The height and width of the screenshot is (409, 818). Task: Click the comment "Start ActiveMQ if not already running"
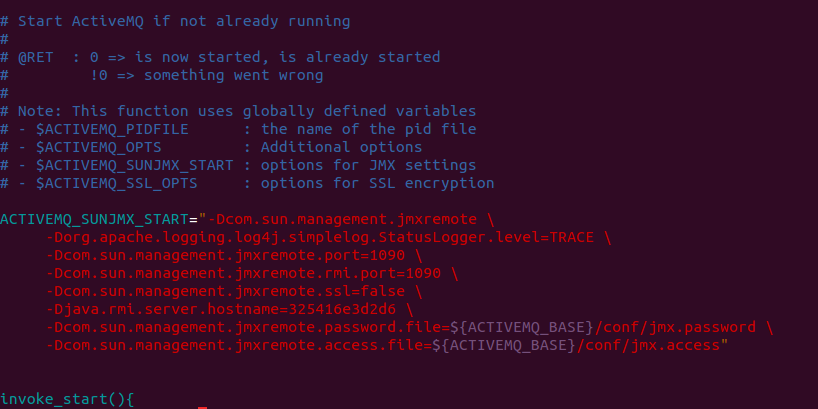[x=184, y=21]
